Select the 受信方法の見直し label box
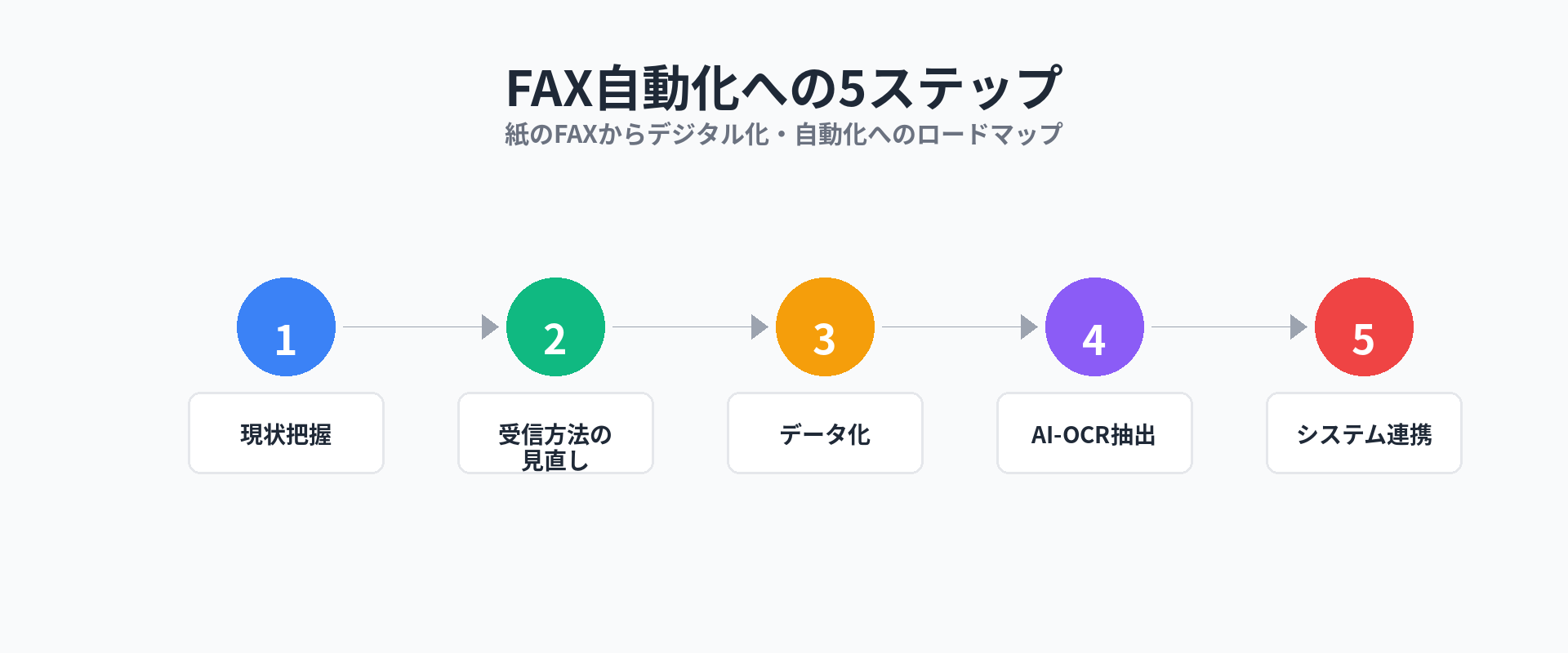Screen dimensions: 1568x653 click(555, 433)
